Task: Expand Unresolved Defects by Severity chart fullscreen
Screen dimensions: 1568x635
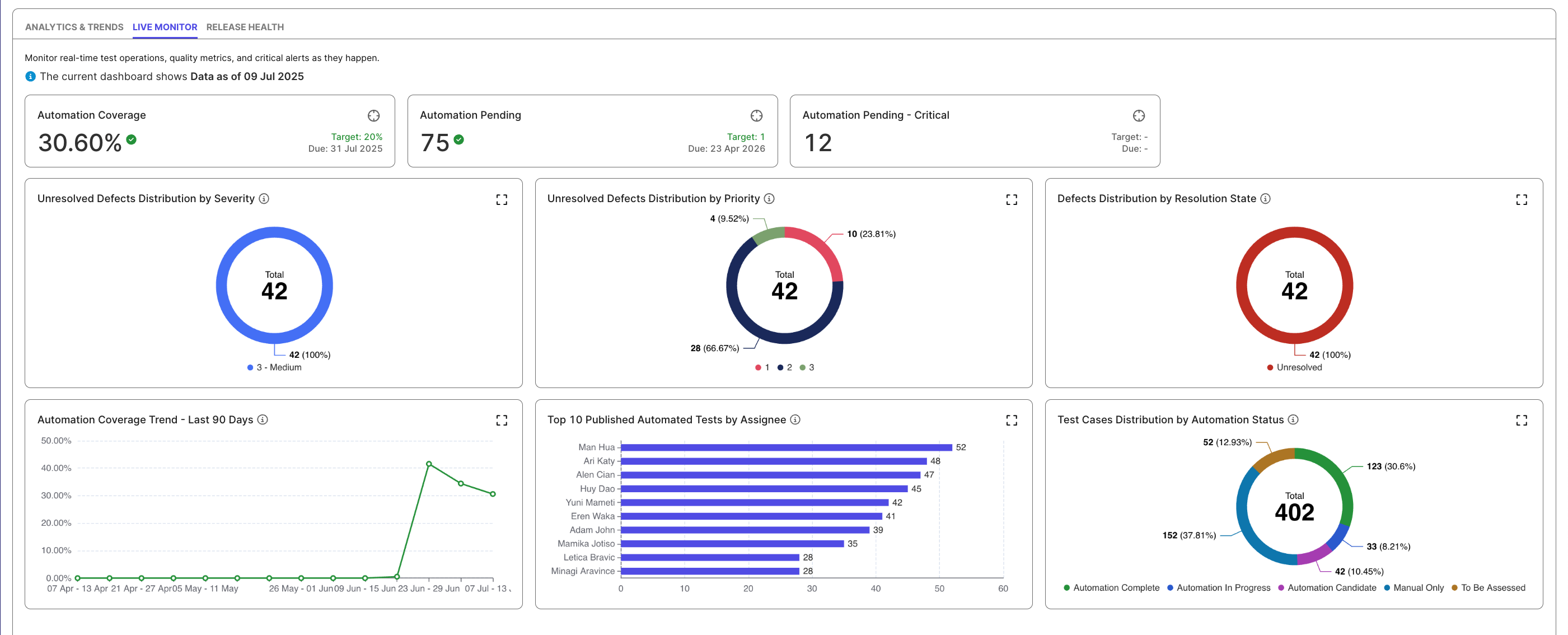Action: point(501,200)
